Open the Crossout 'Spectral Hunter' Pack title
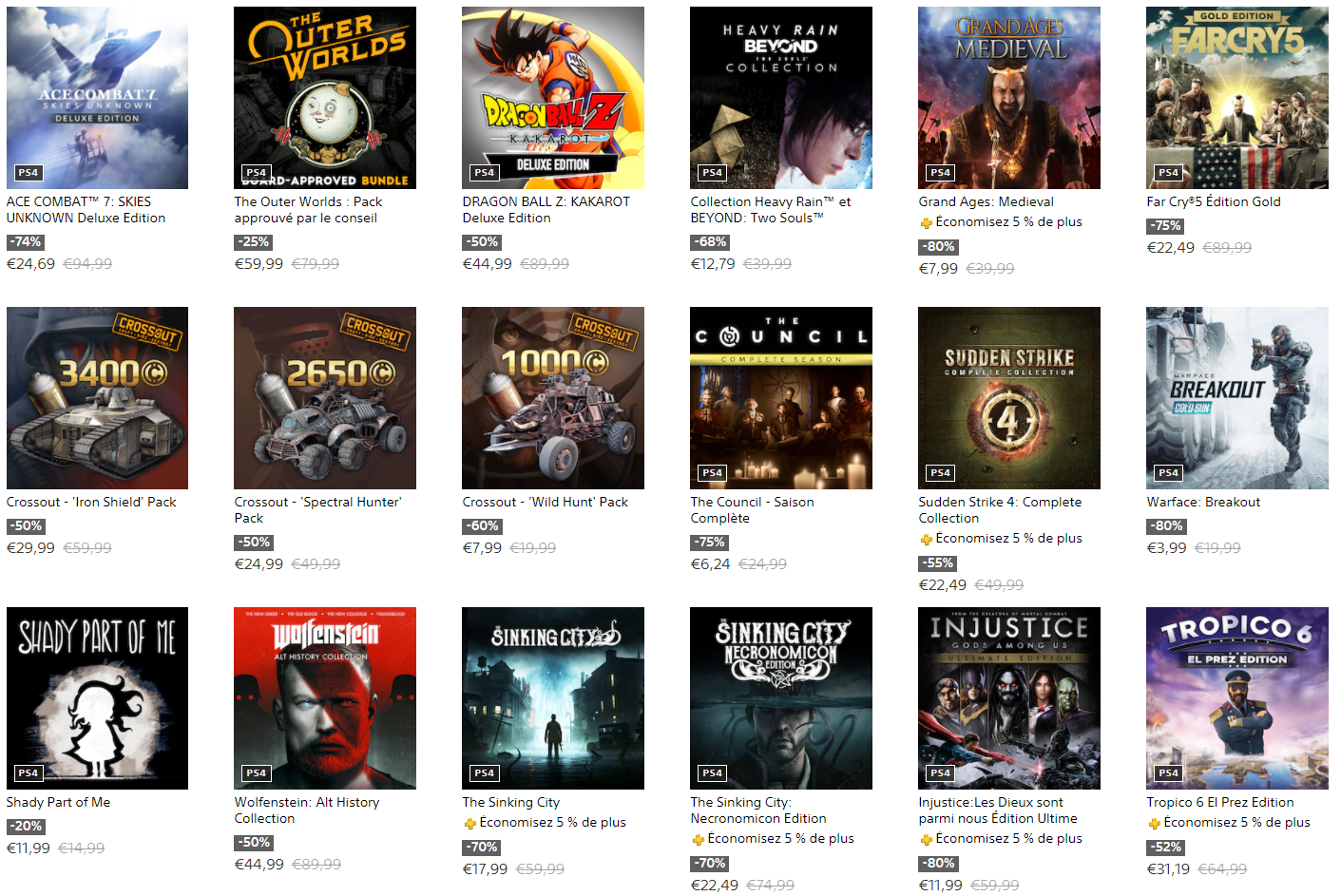Image resolution: width=1341 pixels, height=896 pixels. tap(317, 510)
